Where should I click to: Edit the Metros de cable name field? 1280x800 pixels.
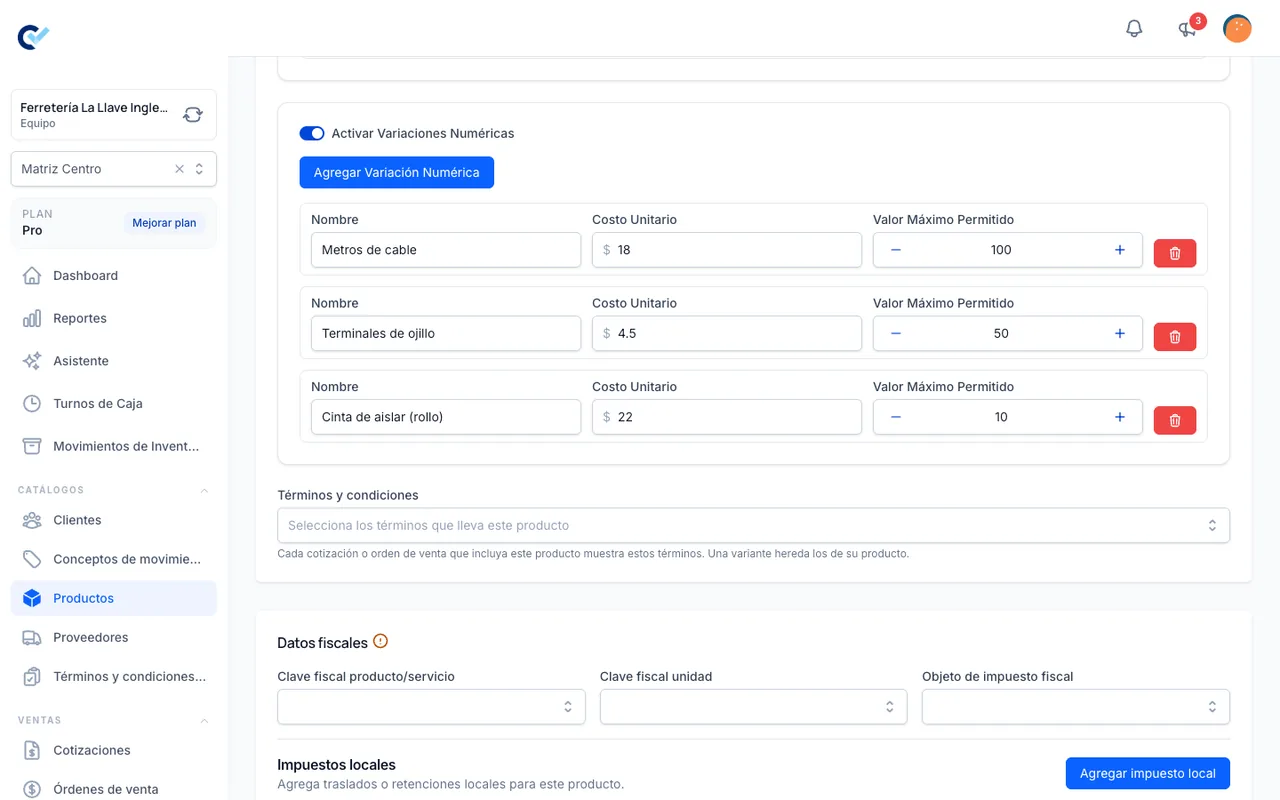[x=446, y=250]
